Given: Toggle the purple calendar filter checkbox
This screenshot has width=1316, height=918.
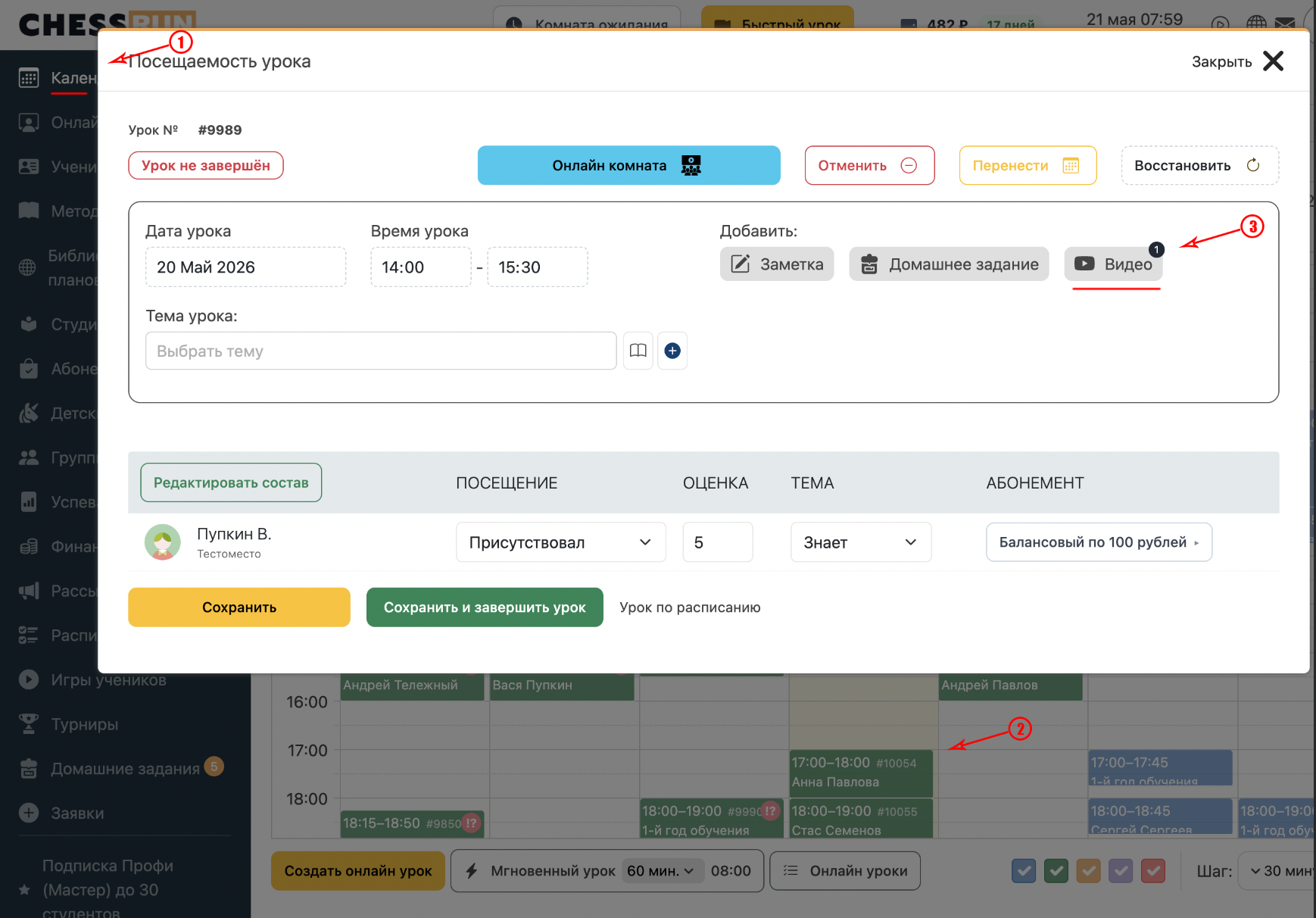Looking at the screenshot, I should (x=1121, y=871).
